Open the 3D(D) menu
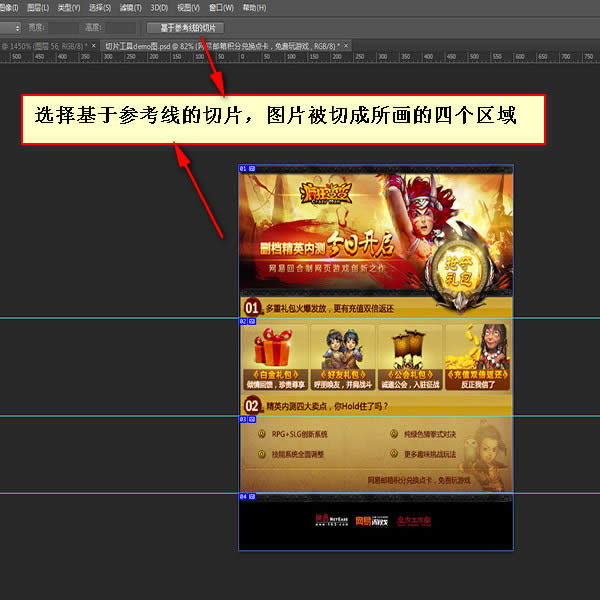Viewport: 600px width, 600px height. pyautogui.click(x=160, y=8)
